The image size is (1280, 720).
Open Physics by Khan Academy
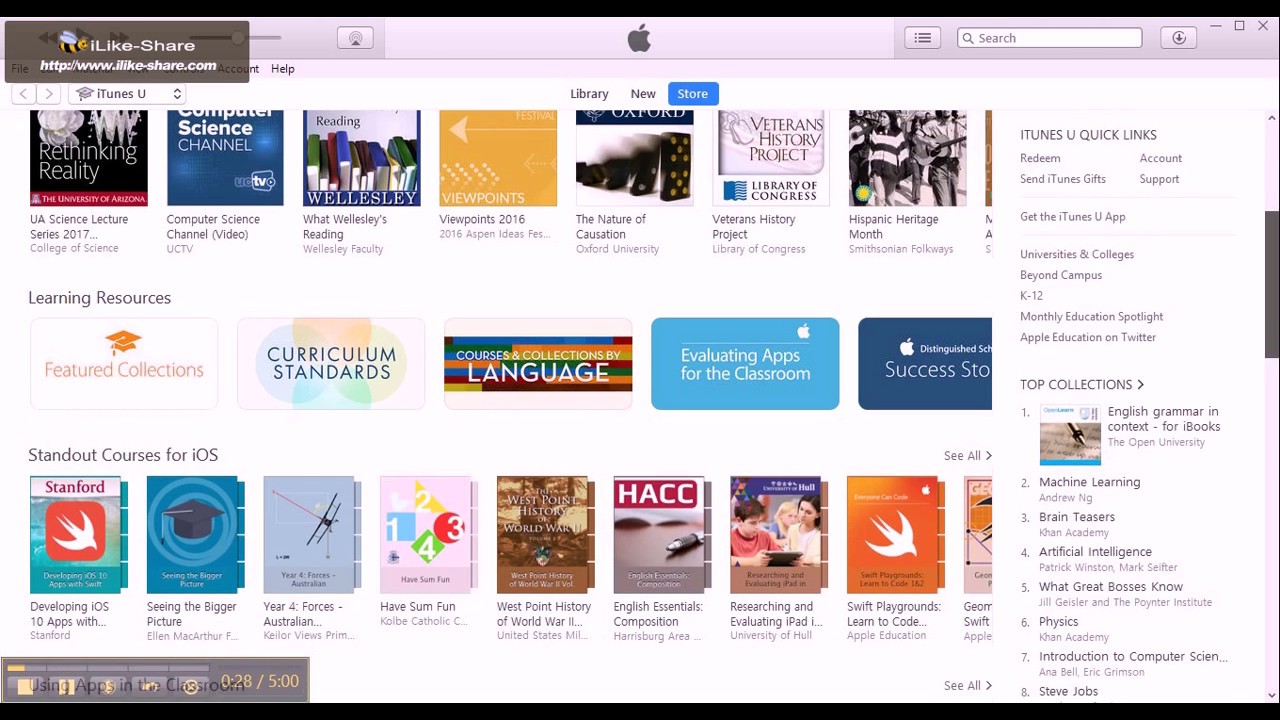click(1058, 622)
